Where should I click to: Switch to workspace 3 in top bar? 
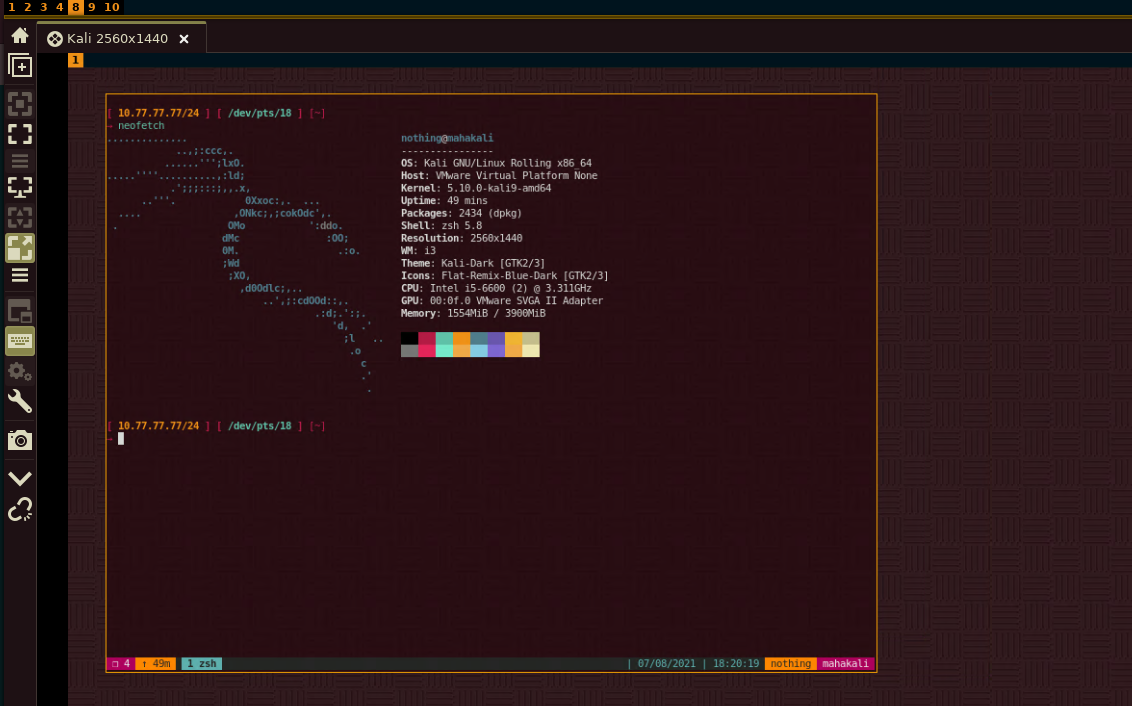tap(43, 7)
